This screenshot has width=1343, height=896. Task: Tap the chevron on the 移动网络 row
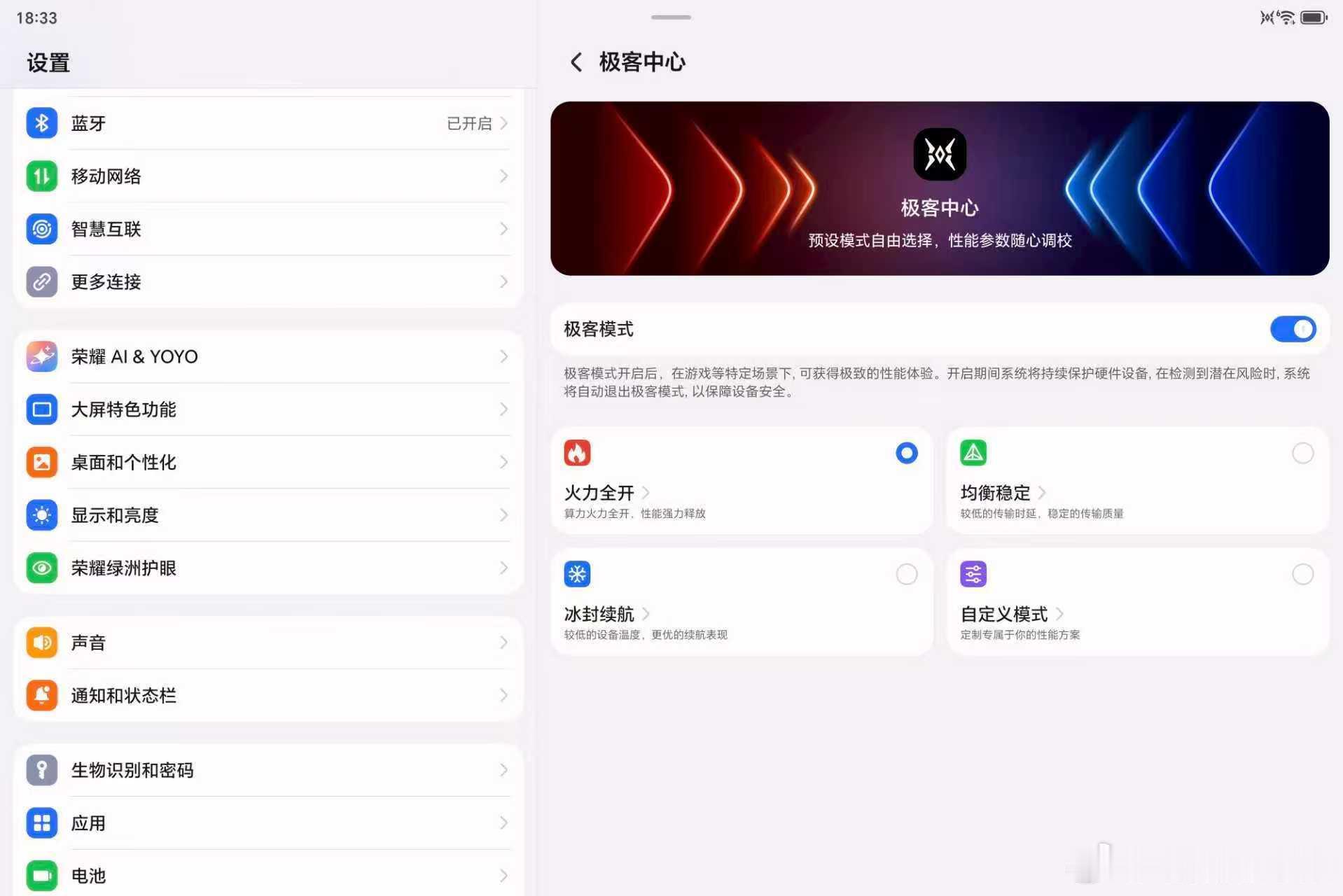click(x=503, y=176)
